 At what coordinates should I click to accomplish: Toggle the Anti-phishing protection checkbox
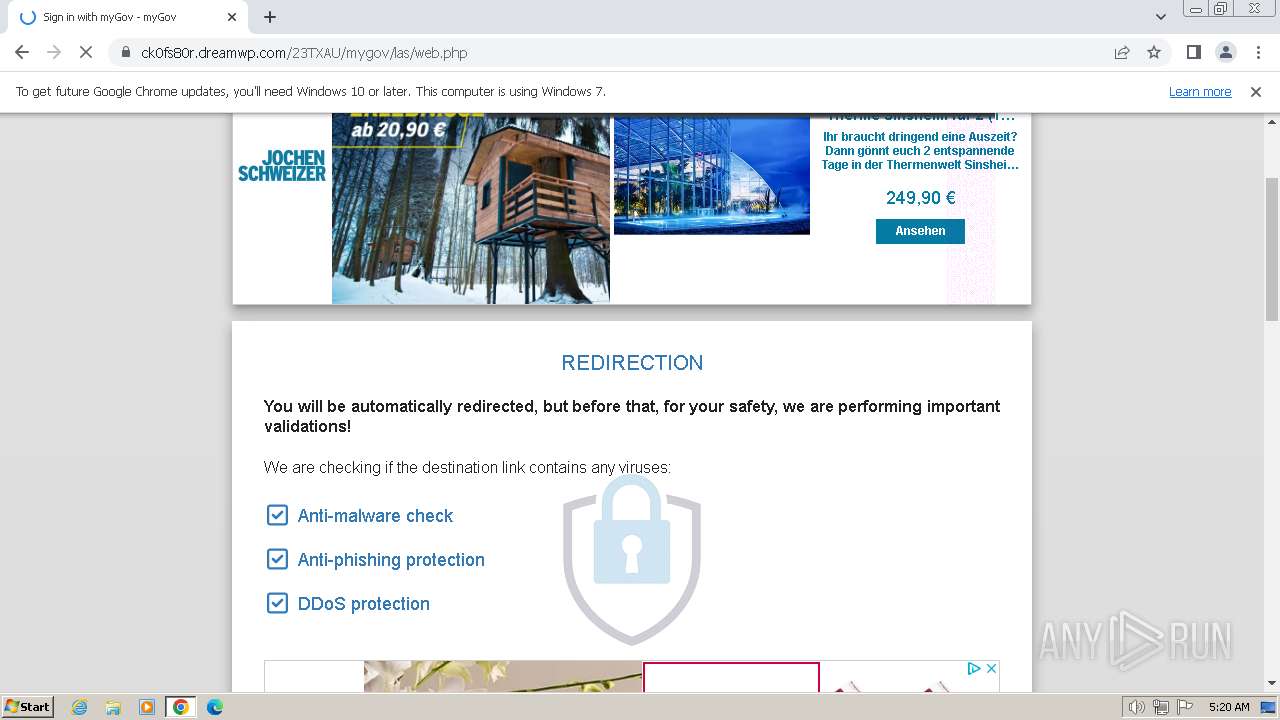click(x=277, y=559)
